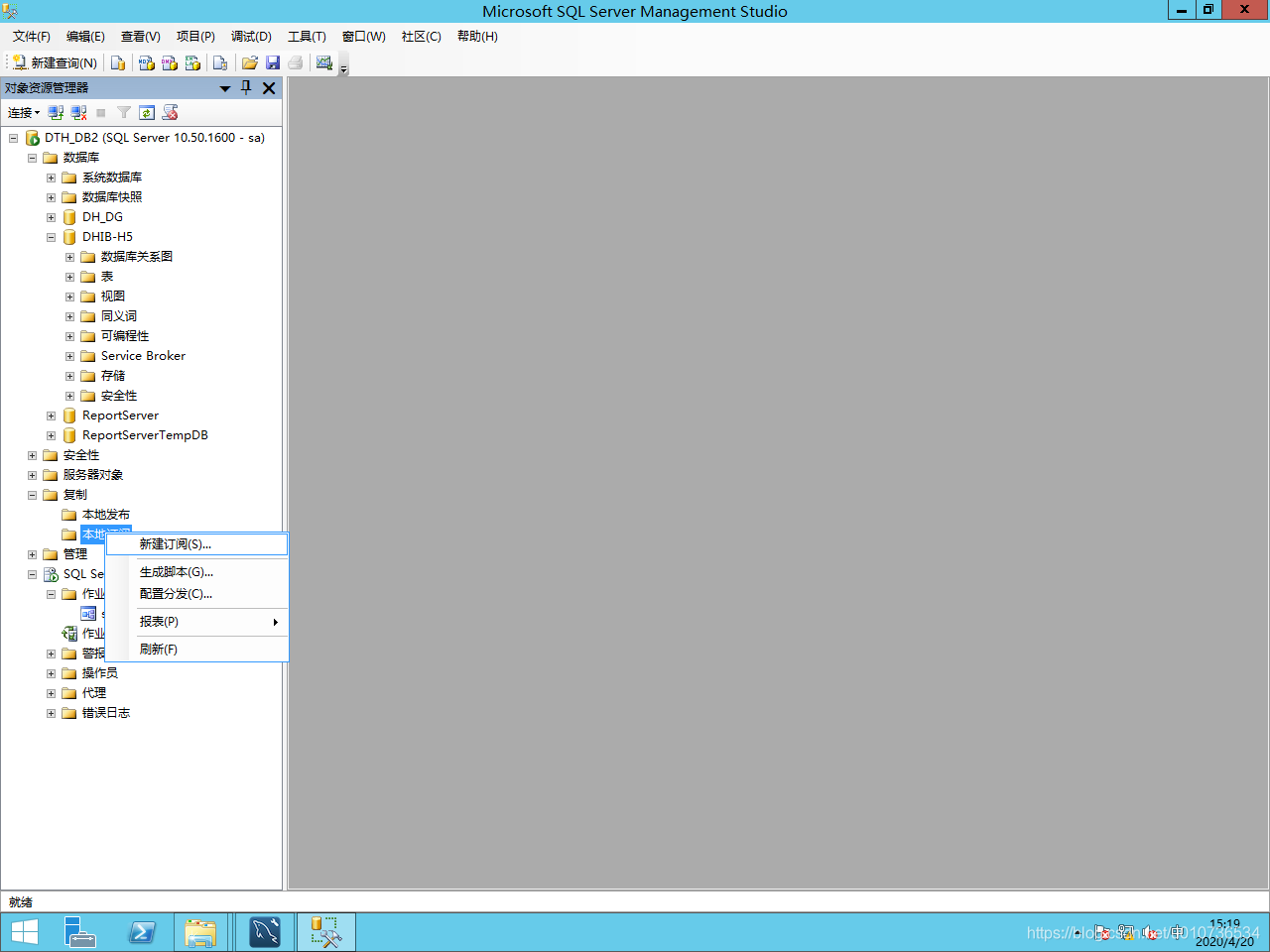Click the Save floppy disk icon
The height and width of the screenshot is (952, 1270).
click(x=273, y=62)
